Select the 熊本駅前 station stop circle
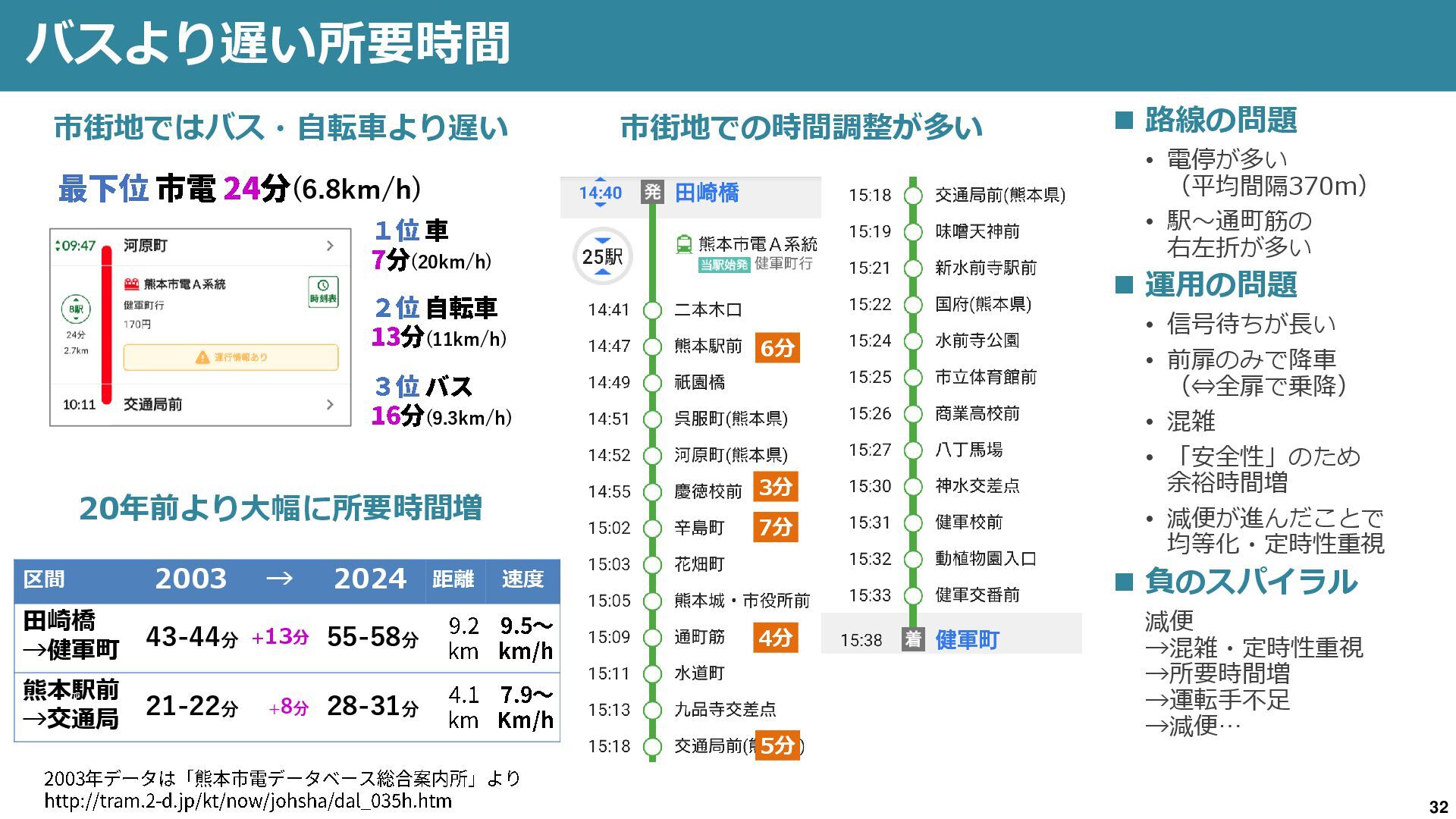The width and height of the screenshot is (1456, 819). pyautogui.click(x=652, y=347)
